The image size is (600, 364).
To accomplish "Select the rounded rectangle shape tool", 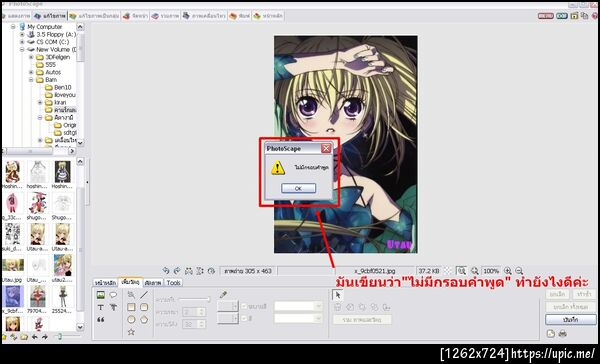I will coord(144,307).
